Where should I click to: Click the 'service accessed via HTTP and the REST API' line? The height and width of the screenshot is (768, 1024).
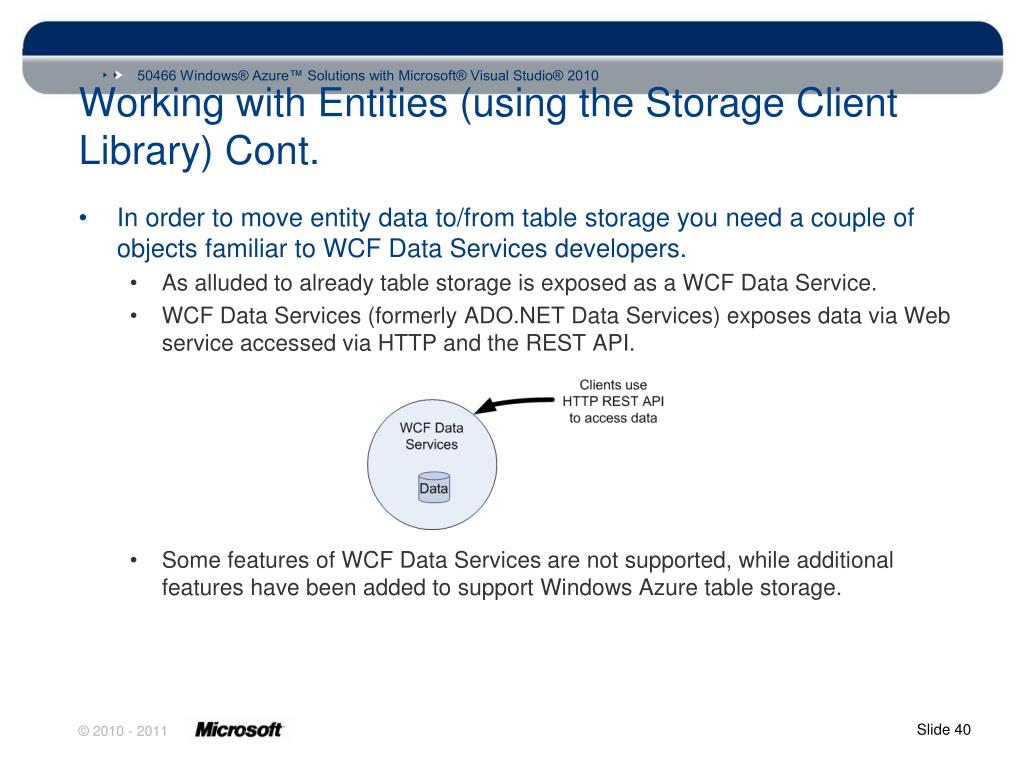point(398,343)
